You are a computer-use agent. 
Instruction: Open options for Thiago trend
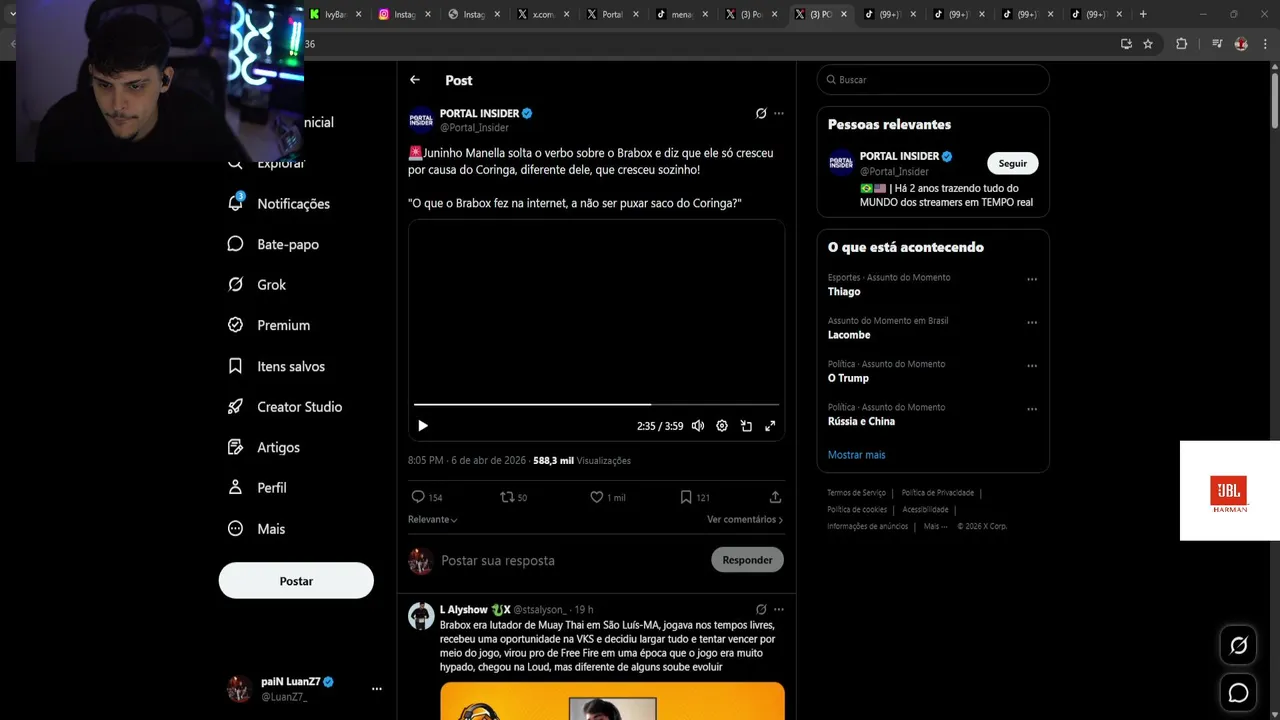[x=1032, y=279]
